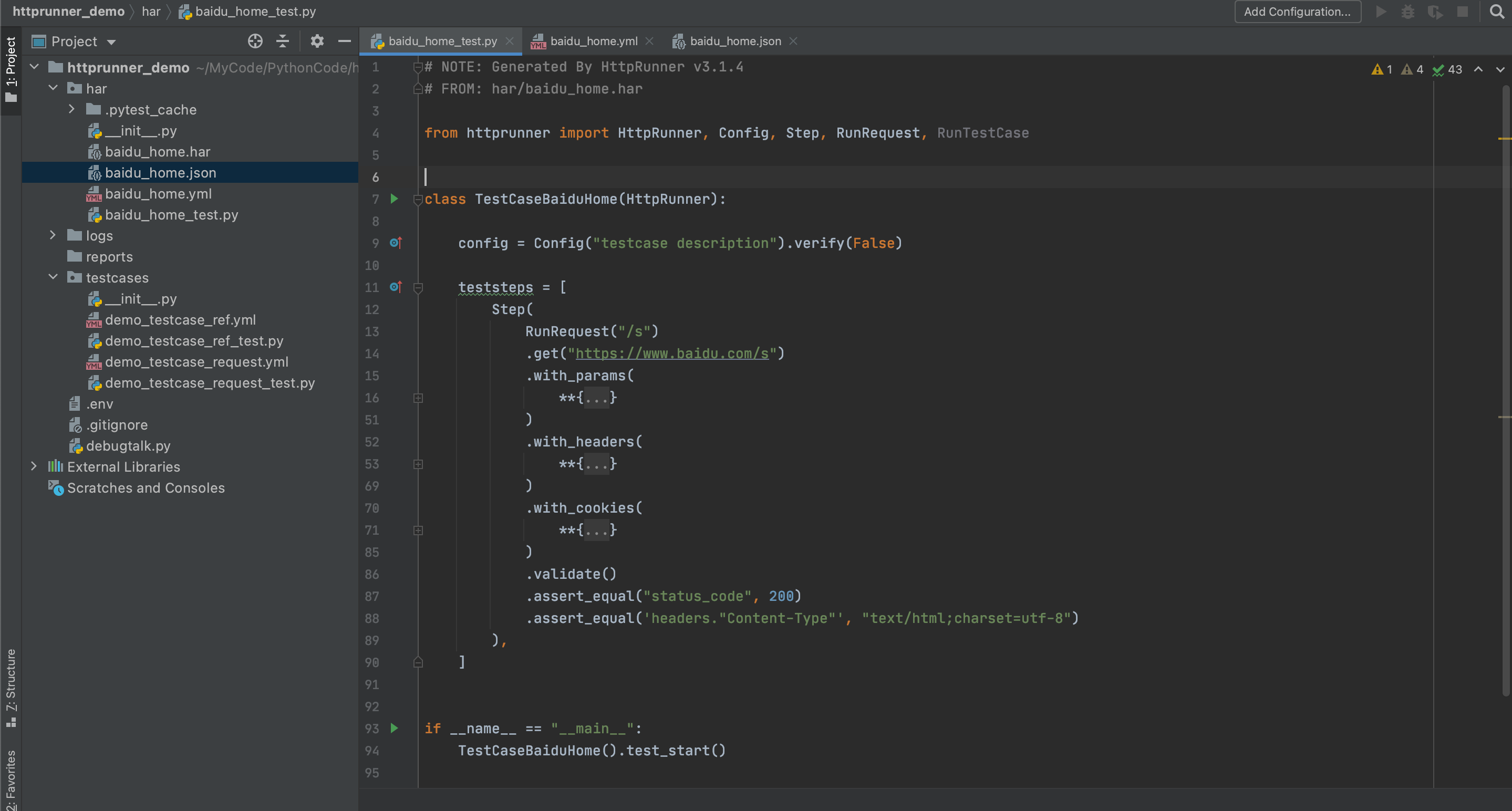Fold the class definition at line 7
1512x811 pixels.
pos(418,200)
